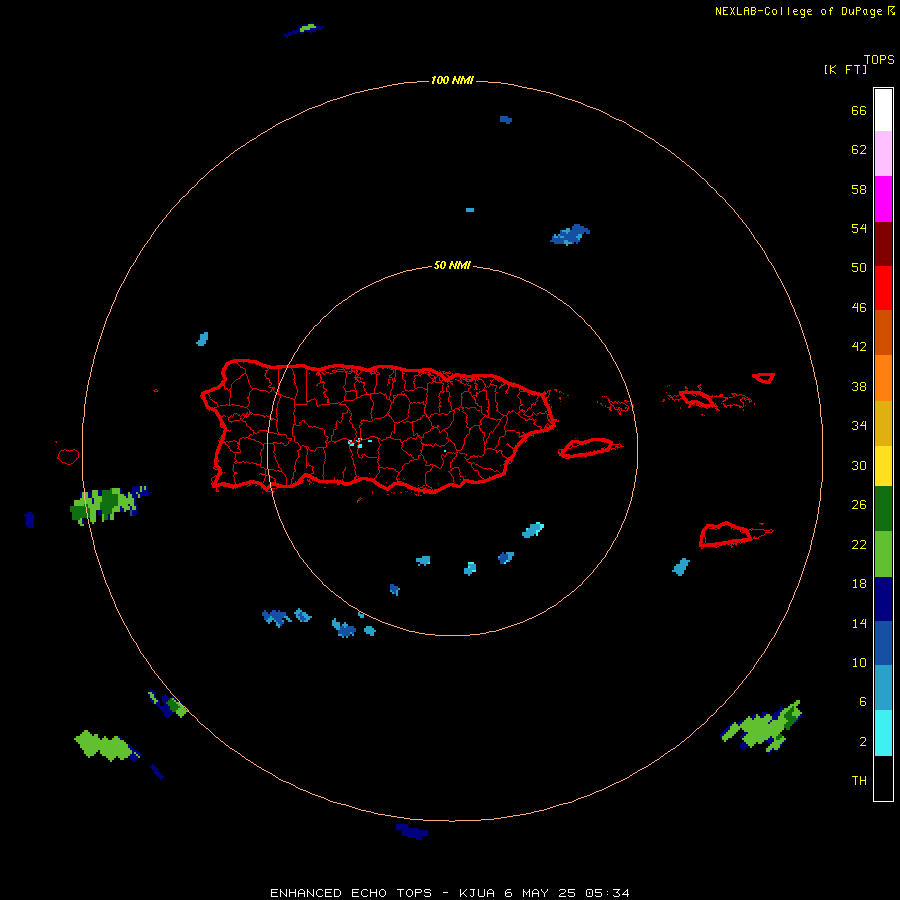Click the navy echo below the southern 100 NMI ring
The image size is (900, 900).
[x=412, y=831]
